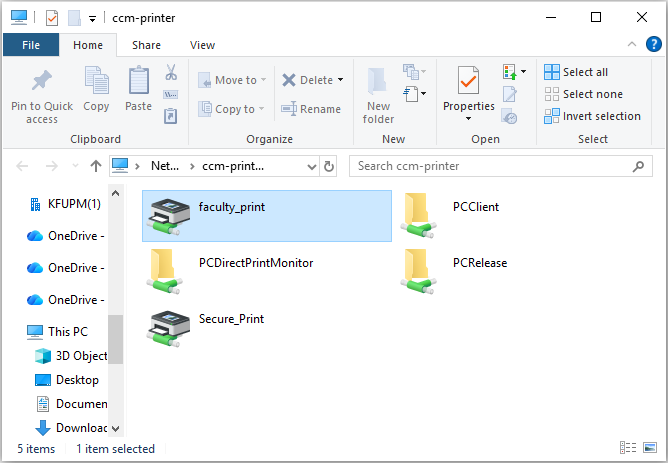
Task: Switch to large icons view in status bar
Action: pyautogui.click(x=650, y=449)
